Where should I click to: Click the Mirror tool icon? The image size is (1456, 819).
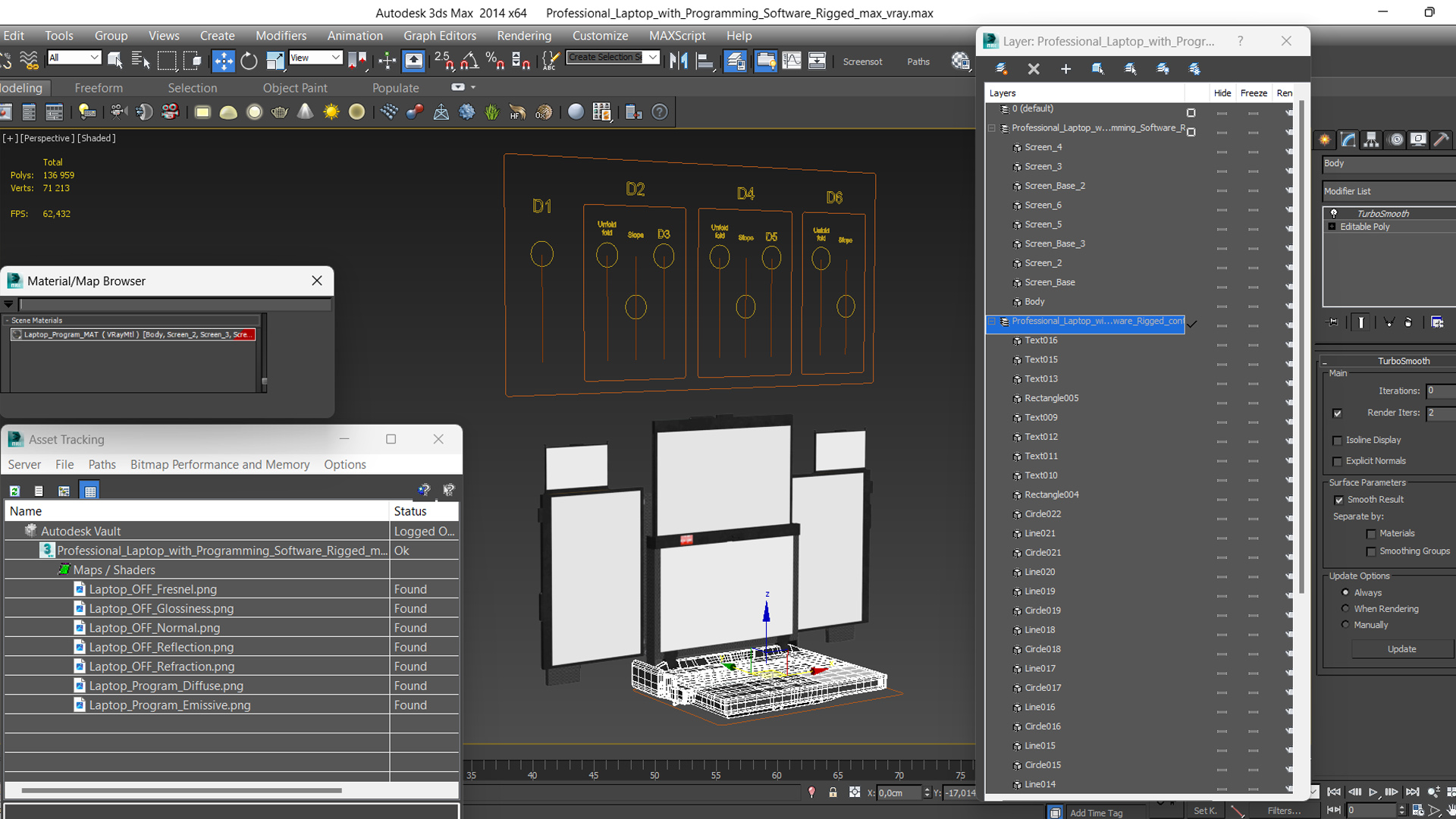click(x=679, y=61)
